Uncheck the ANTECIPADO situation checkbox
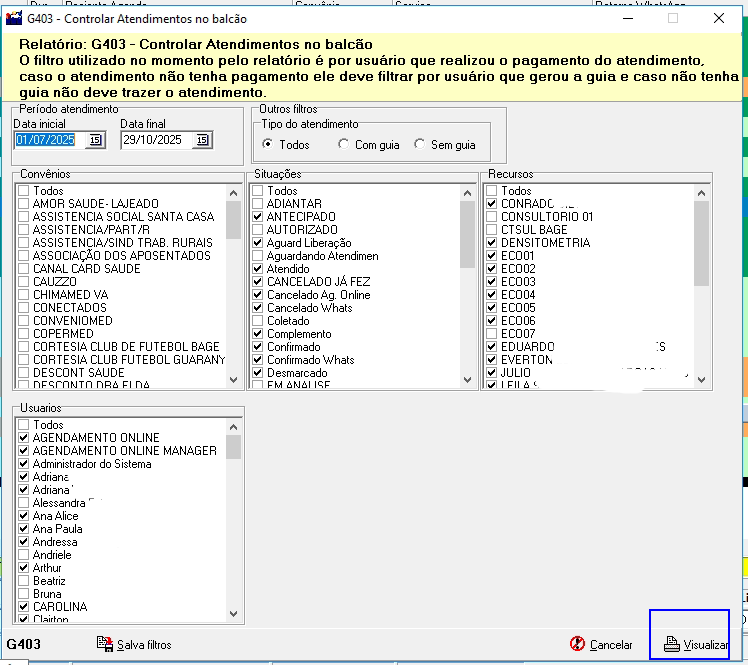This screenshot has width=748, height=665. pyautogui.click(x=258, y=217)
